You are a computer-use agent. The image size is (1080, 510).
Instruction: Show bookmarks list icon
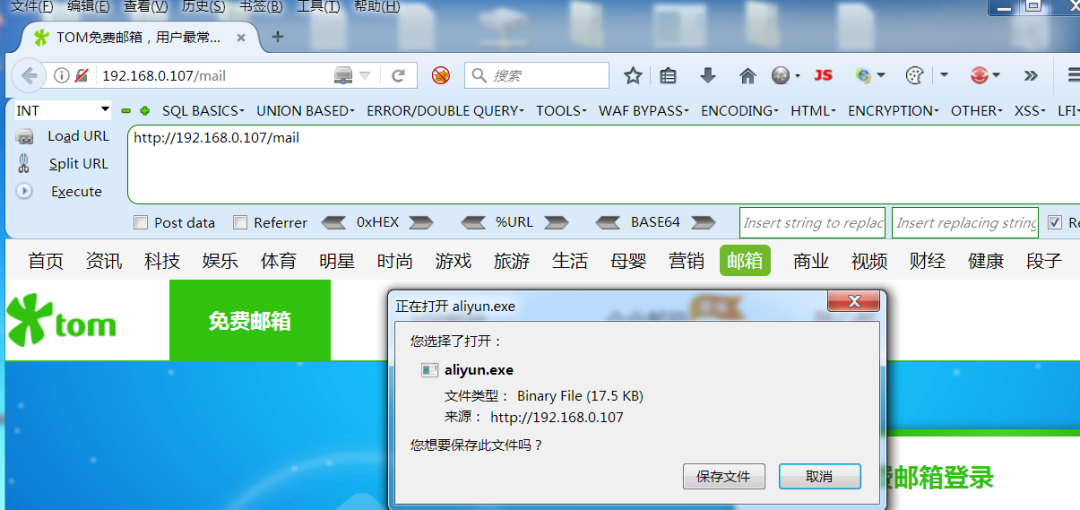[667, 76]
